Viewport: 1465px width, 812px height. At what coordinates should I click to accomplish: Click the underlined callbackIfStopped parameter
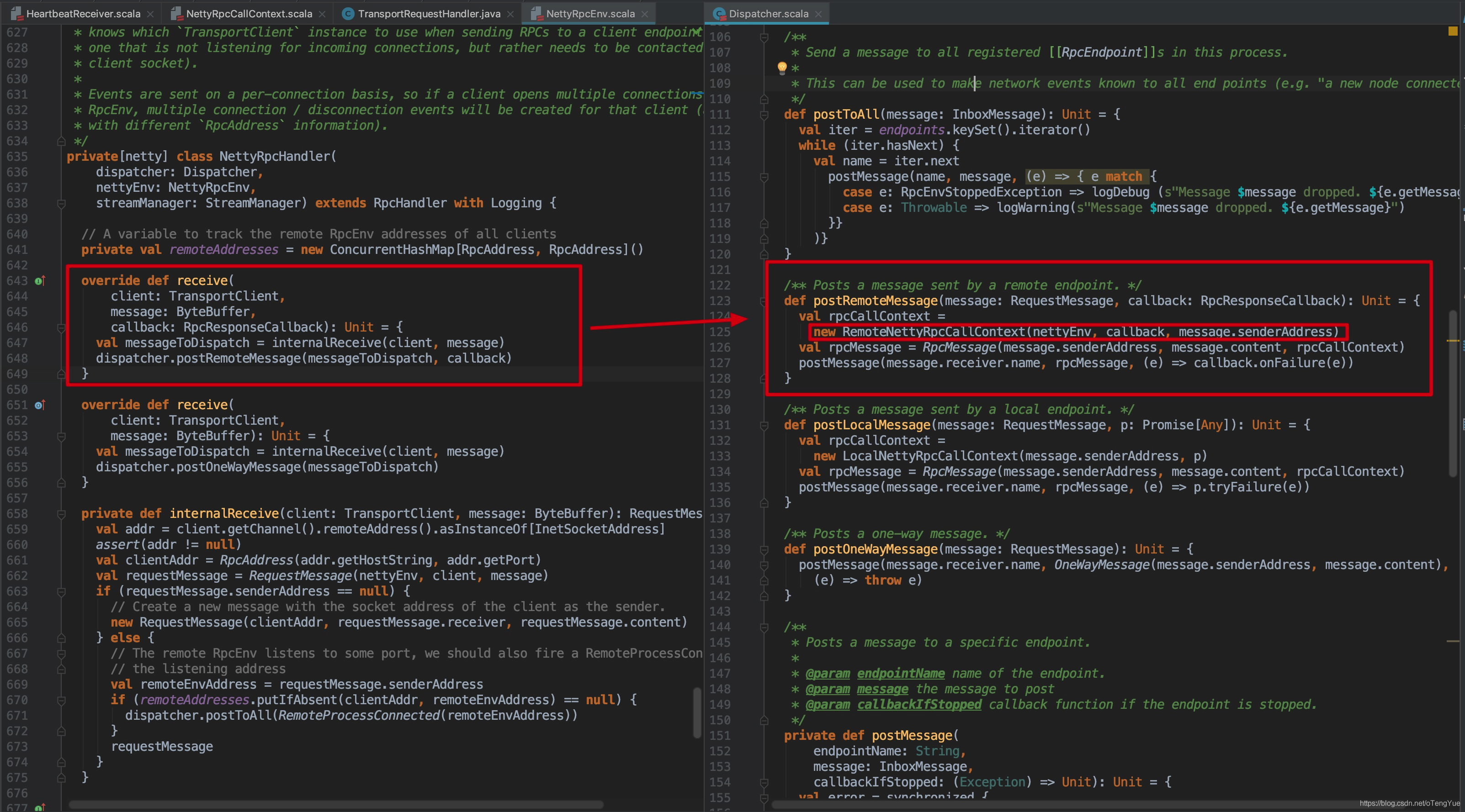click(x=919, y=705)
